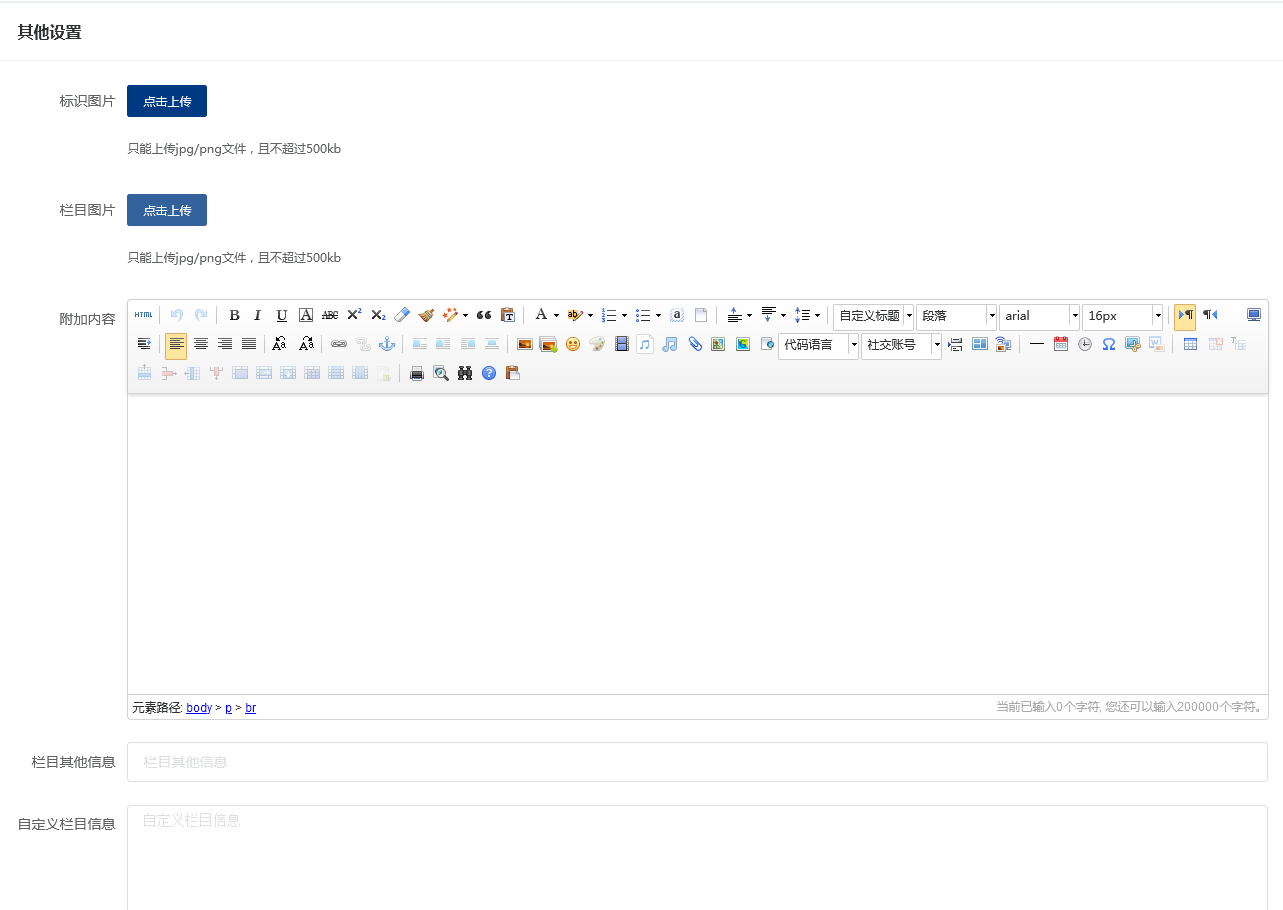The image size is (1283, 910).
Task: Open 自定义标题 custom heading dropdown
Action: pos(874,317)
